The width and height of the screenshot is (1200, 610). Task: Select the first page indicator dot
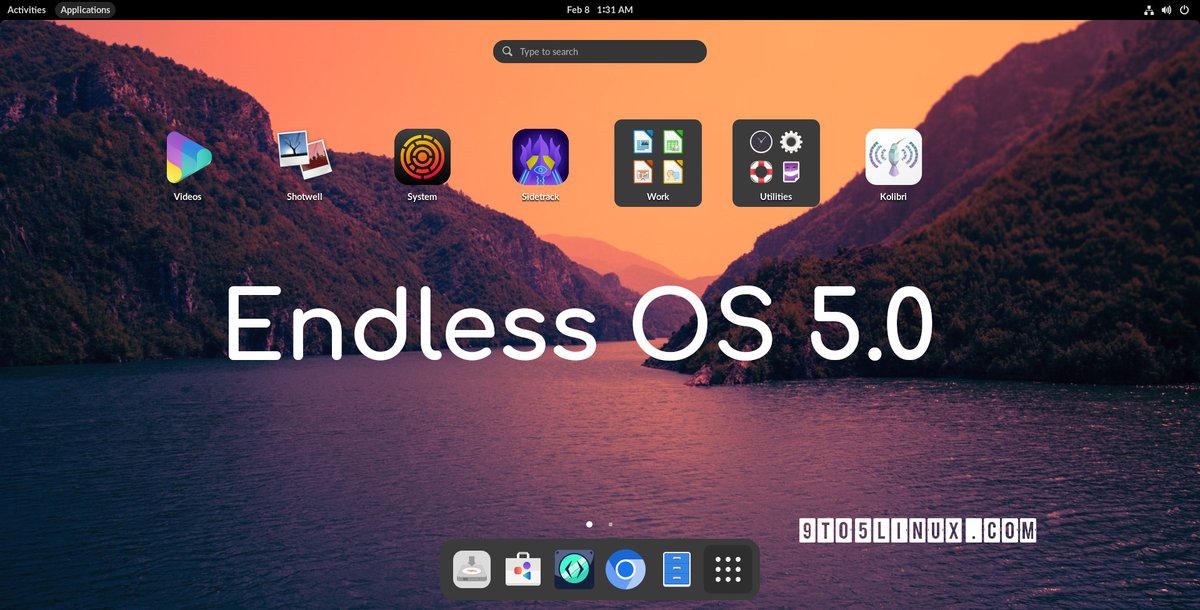coord(589,524)
